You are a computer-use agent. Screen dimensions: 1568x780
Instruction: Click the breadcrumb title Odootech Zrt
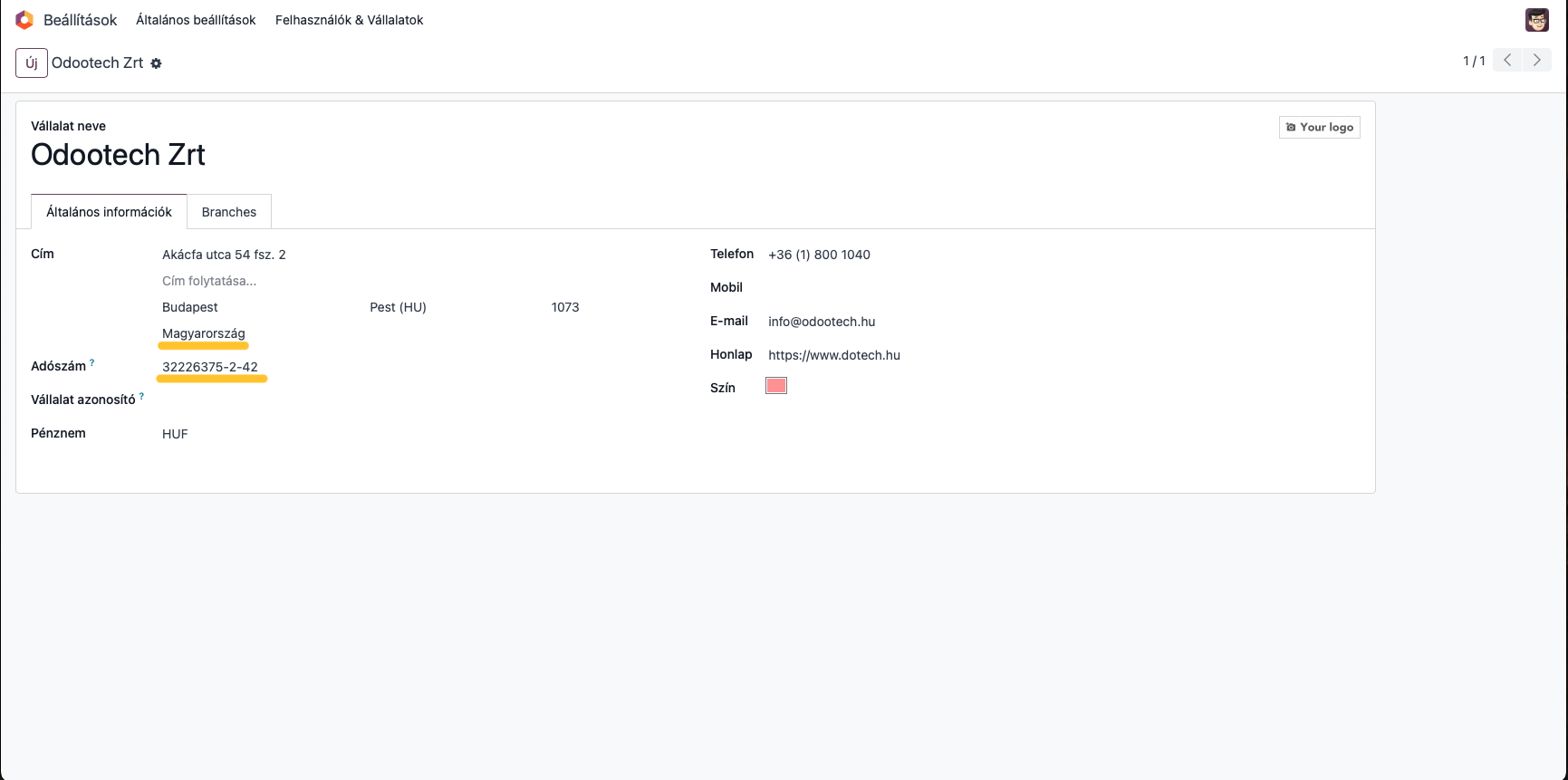(x=97, y=63)
